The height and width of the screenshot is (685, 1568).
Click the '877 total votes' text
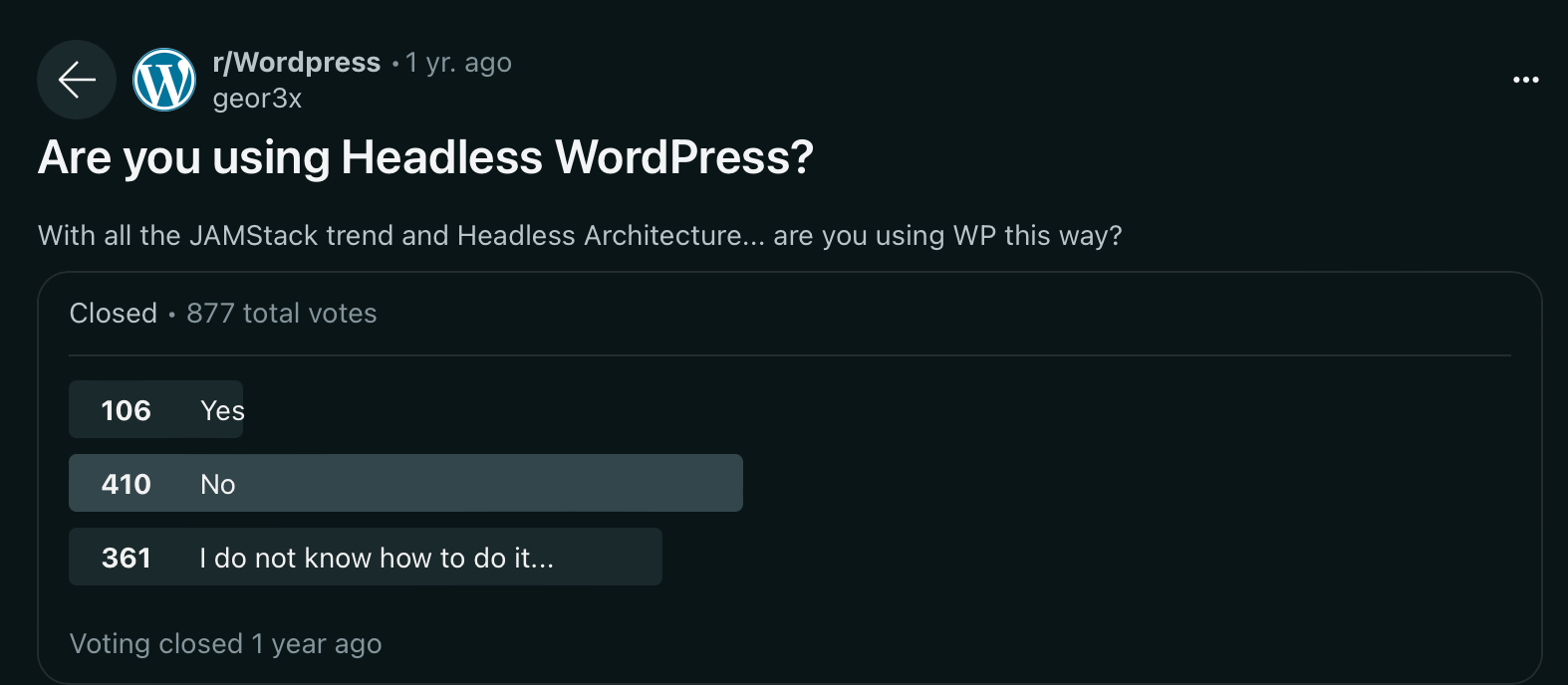tap(282, 314)
